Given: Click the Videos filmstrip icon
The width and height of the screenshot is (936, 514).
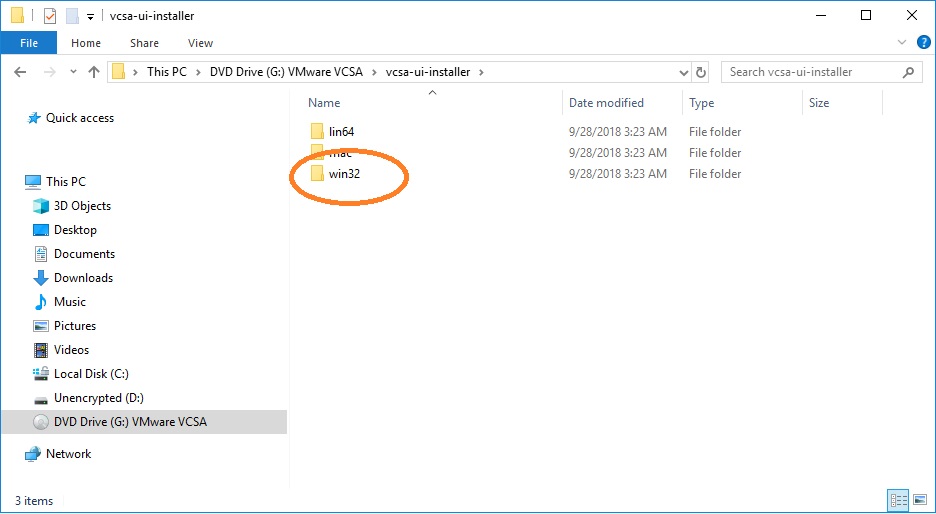Looking at the screenshot, I should 41,350.
